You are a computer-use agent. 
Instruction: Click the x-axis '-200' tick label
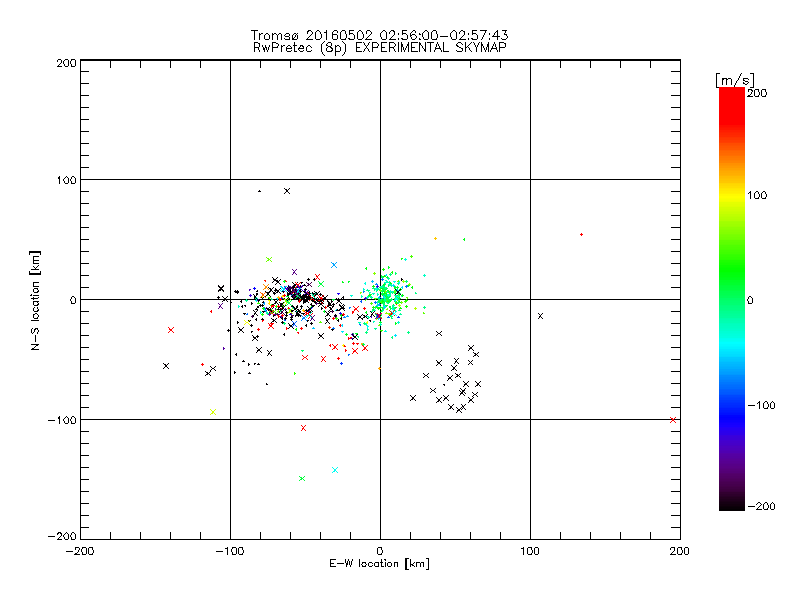click(80, 551)
